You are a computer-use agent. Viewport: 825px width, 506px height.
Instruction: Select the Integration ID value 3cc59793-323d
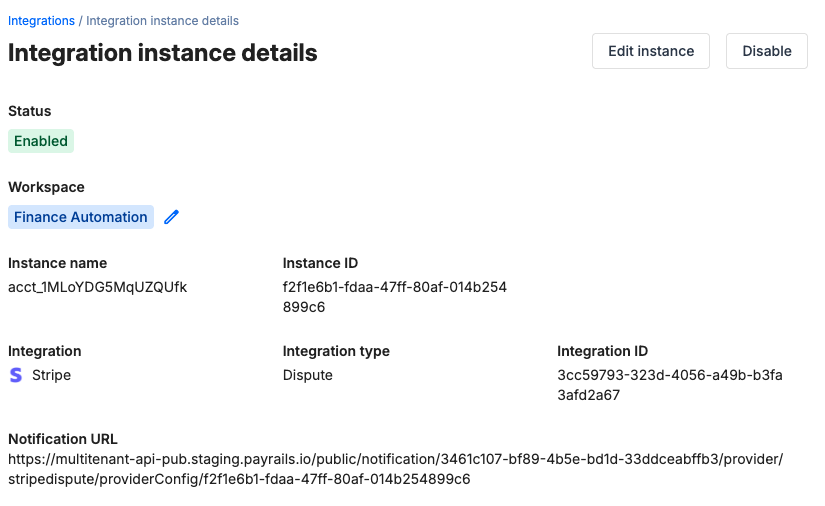pyautogui.click(x=670, y=385)
